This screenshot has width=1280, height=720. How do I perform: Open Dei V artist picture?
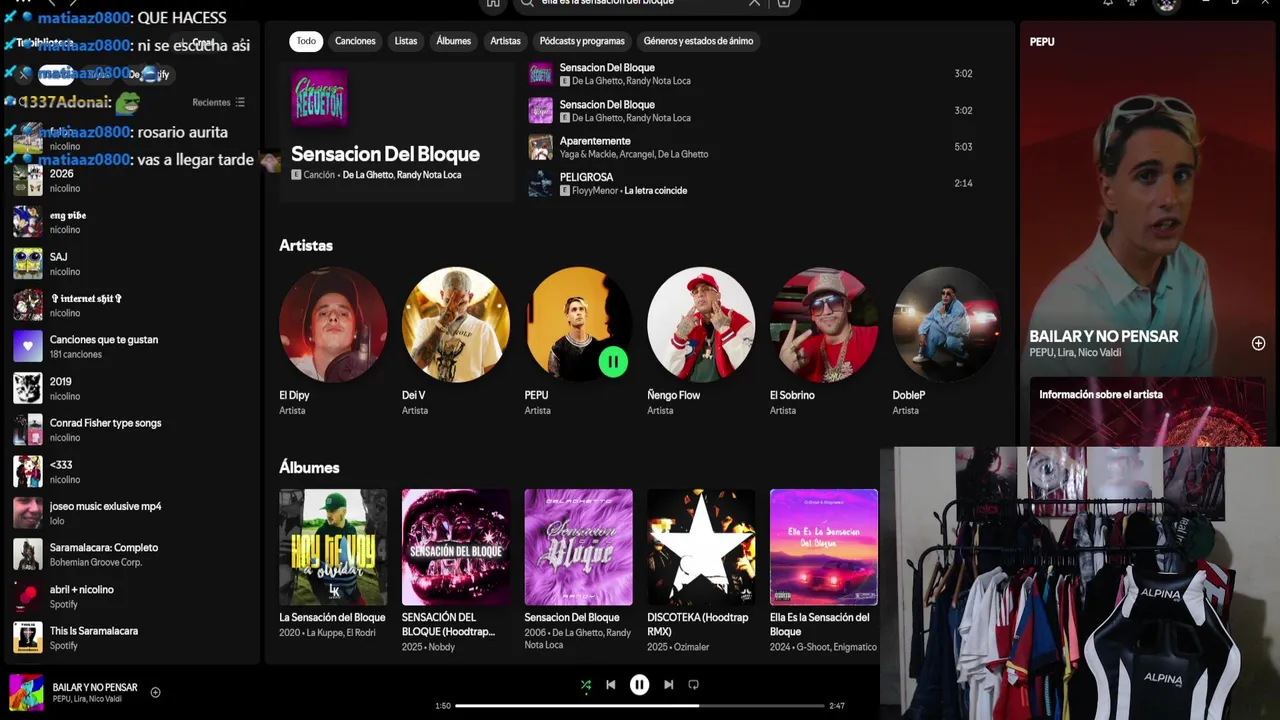click(x=456, y=324)
